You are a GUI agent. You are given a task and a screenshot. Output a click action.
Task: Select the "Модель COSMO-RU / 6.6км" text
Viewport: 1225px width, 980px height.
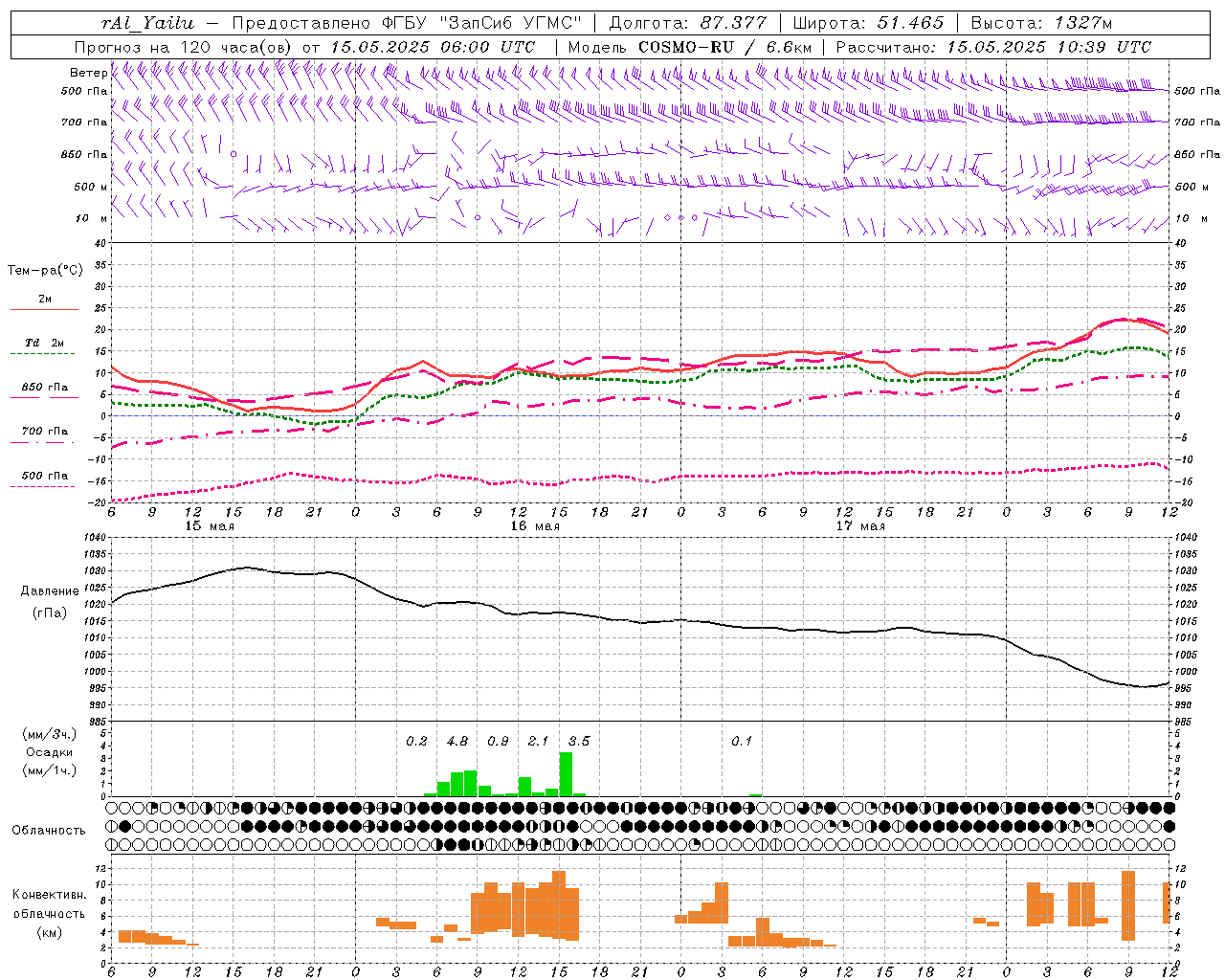(x=689, y=47)
